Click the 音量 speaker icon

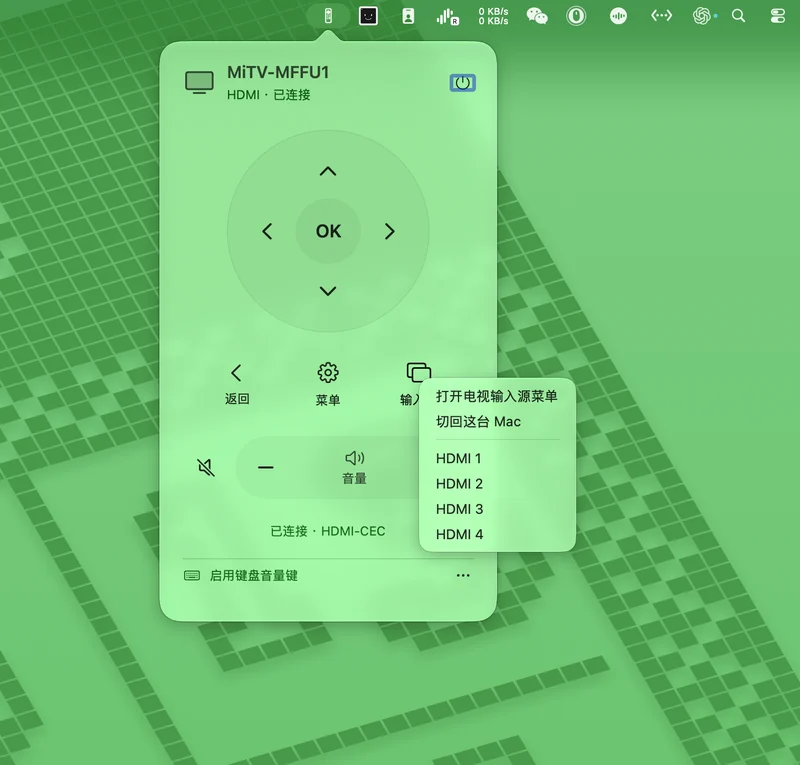tap(355, 458)
